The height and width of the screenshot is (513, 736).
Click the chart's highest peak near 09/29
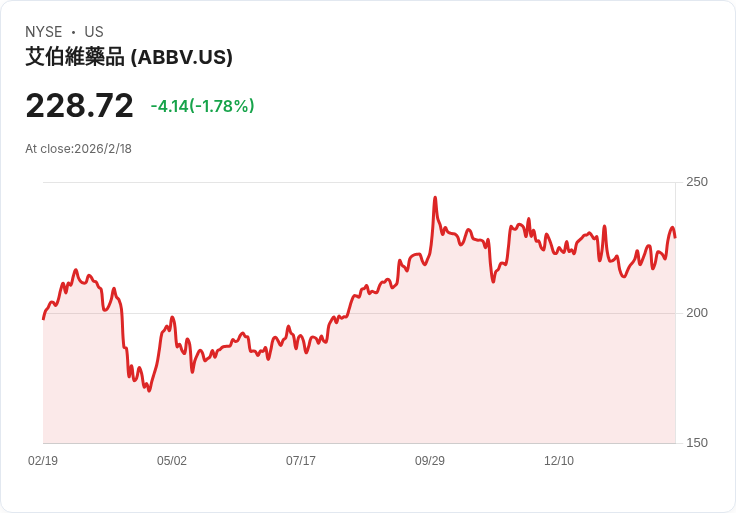pos(435,198)
